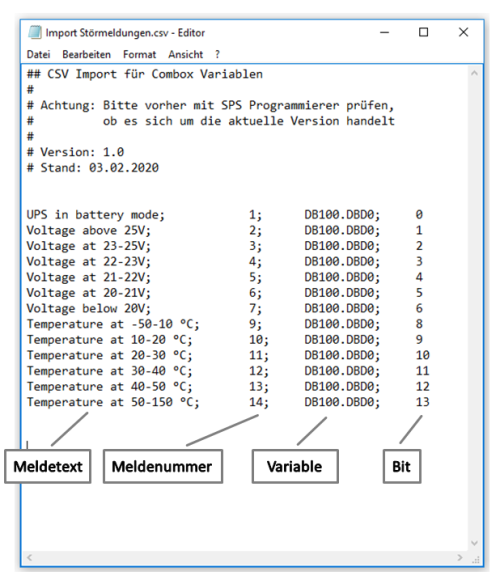500x580 pixels.
Task: Place cursor on '# Version: 1.0' line
Action: point(75,152)
